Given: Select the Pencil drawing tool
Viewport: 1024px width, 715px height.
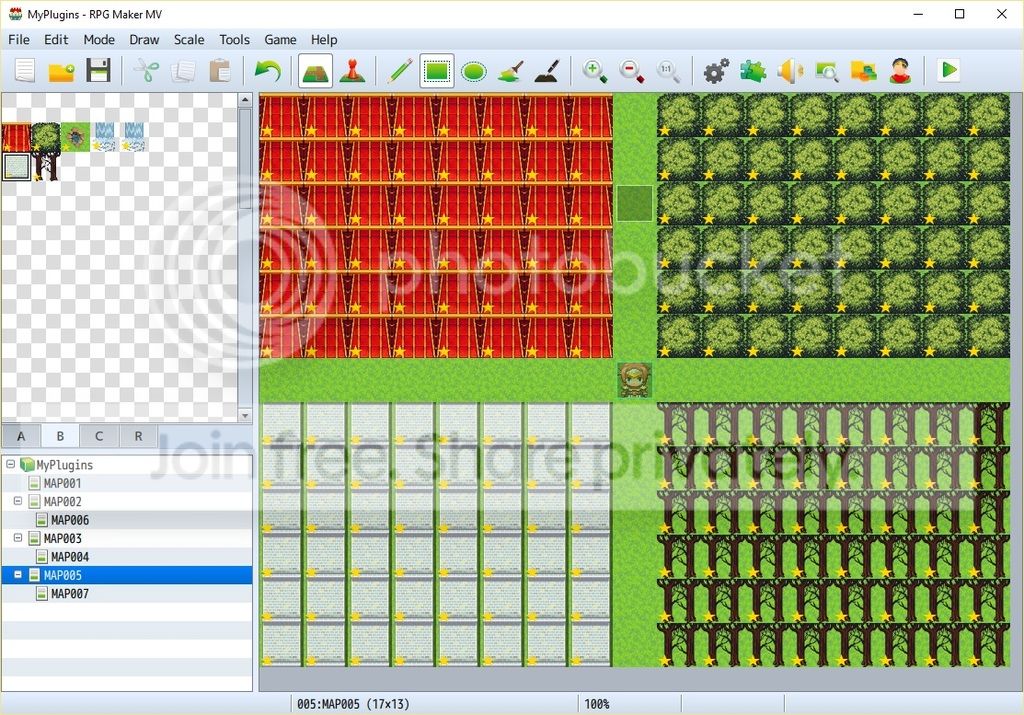Looking at the screenshot, I should pos(400,71).
